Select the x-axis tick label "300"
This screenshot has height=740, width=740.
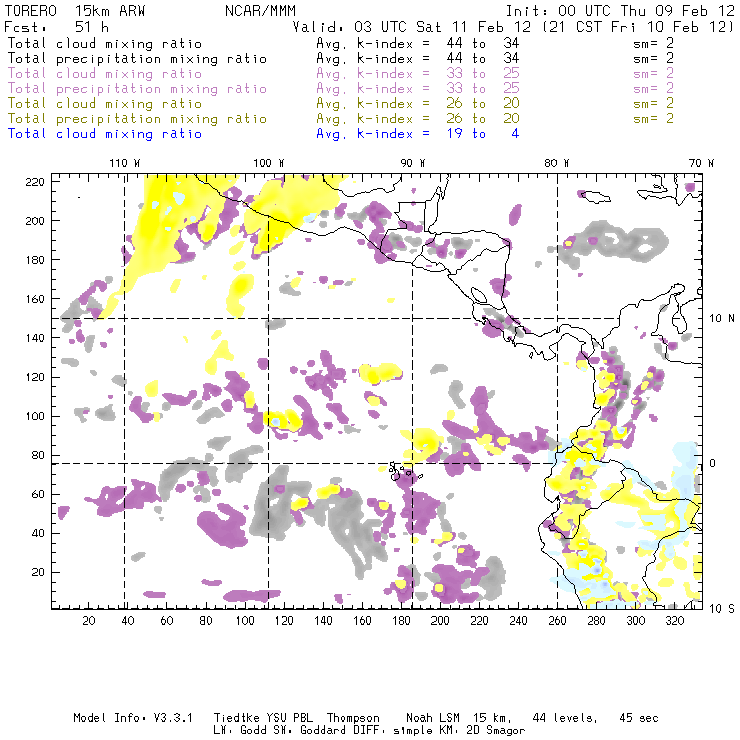coord(636,621)
